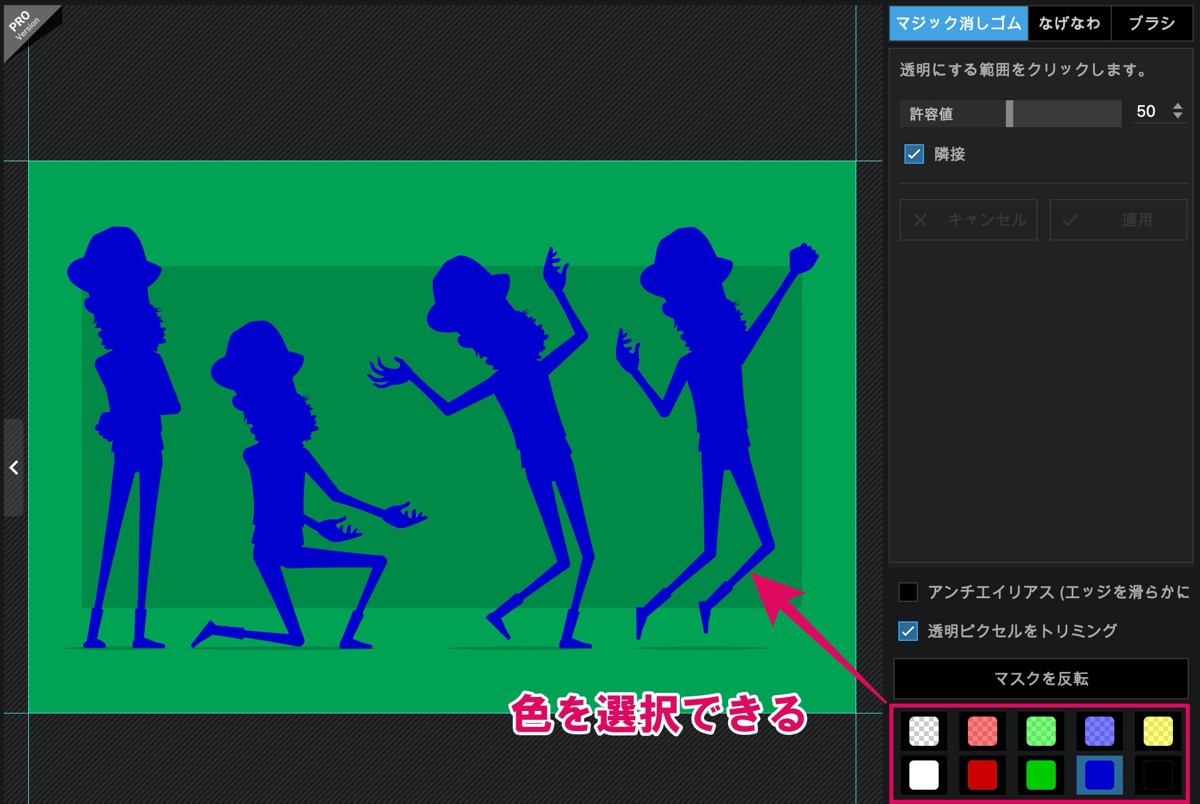
Task: Enable the アンチエイリアス checkbox
Action: pyautogui.click(x=908, y=592)
